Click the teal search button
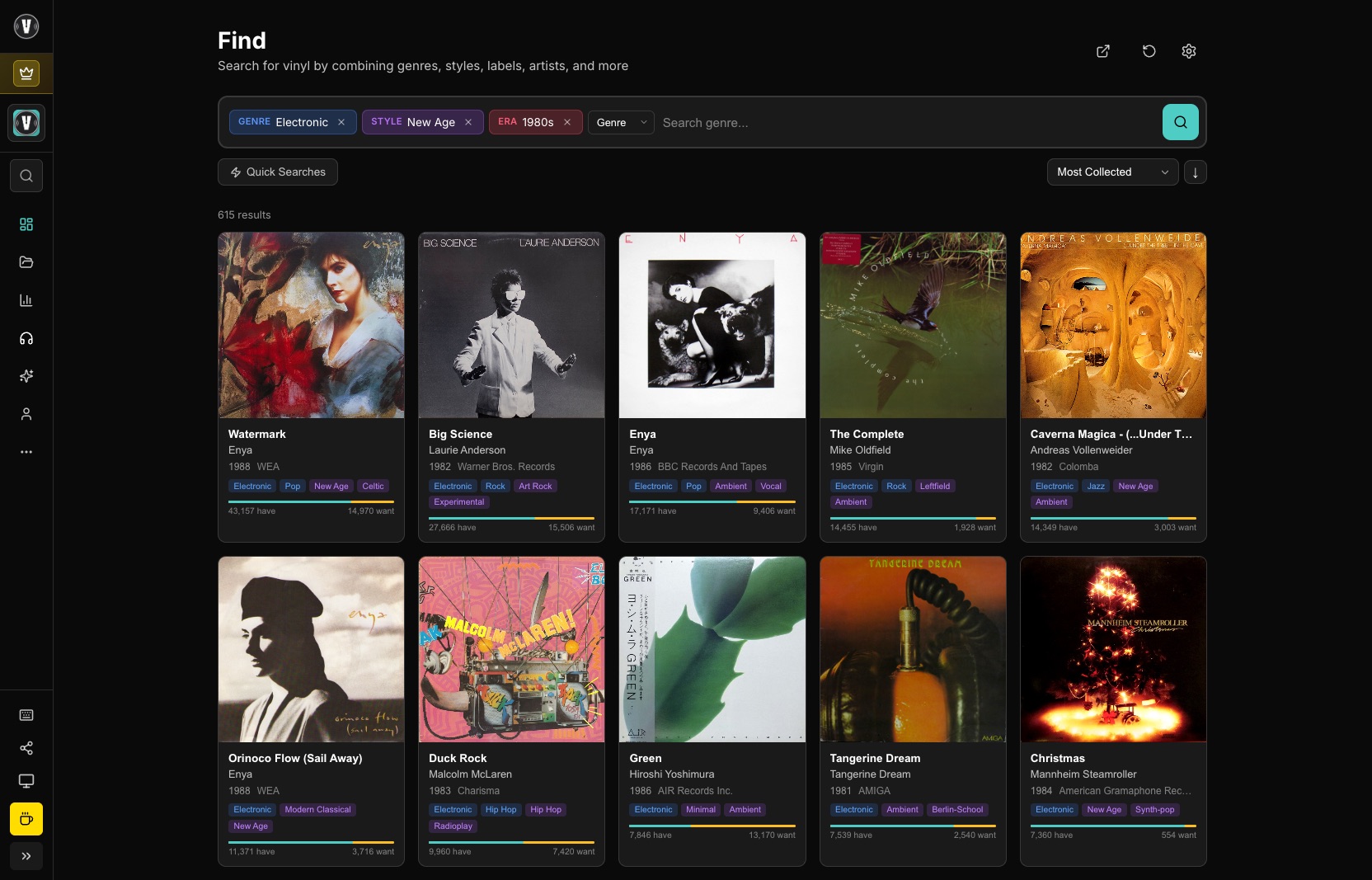 pyautogui.click(x=1180, y=122)
